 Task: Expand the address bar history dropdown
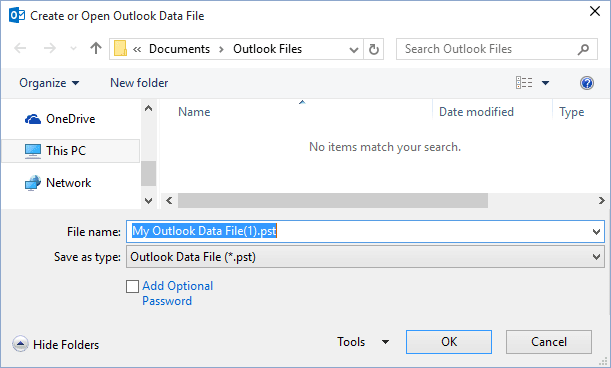[354, 50]
